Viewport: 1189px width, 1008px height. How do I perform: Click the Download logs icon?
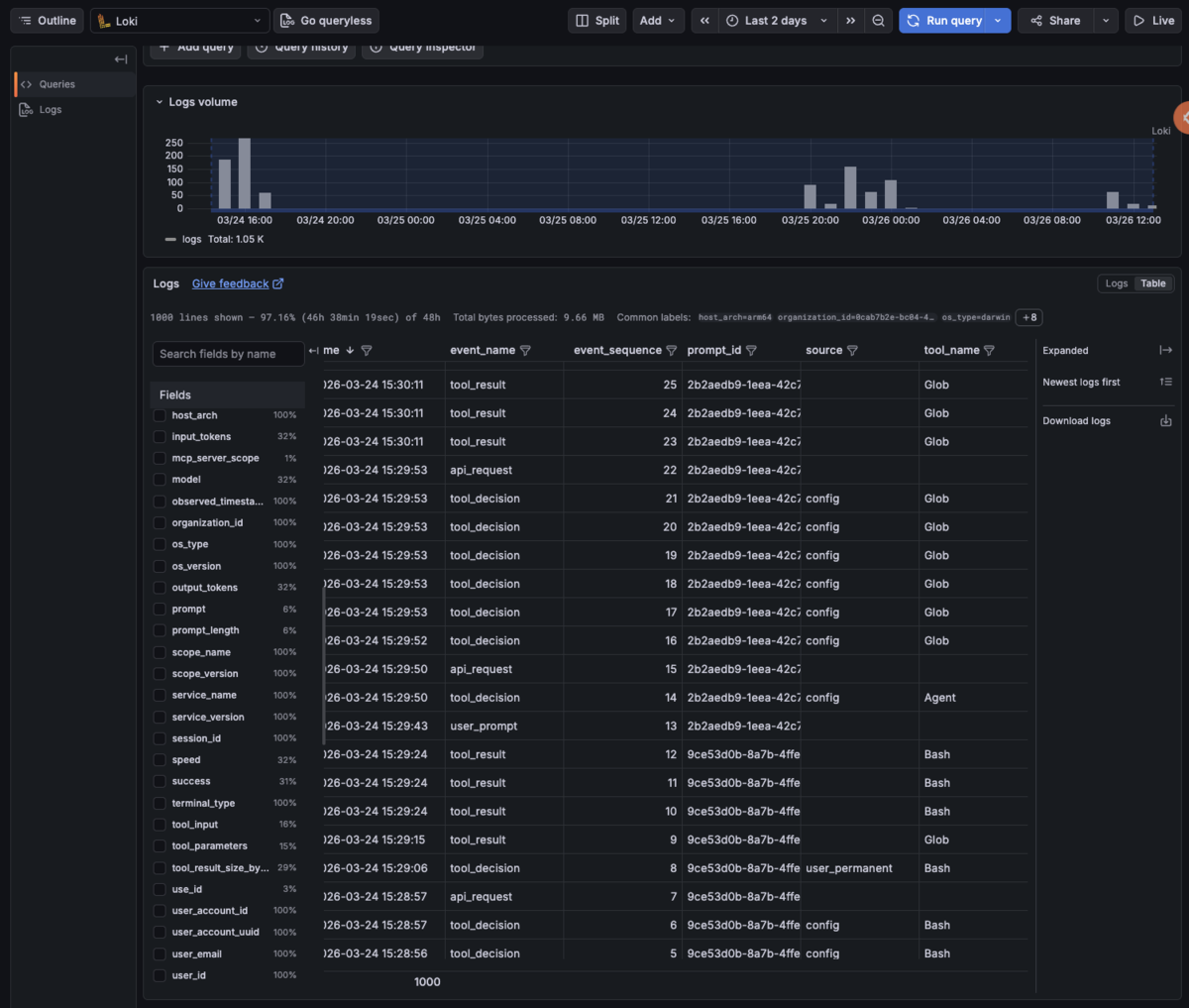pyautogui.click(x=1165, y=421)
